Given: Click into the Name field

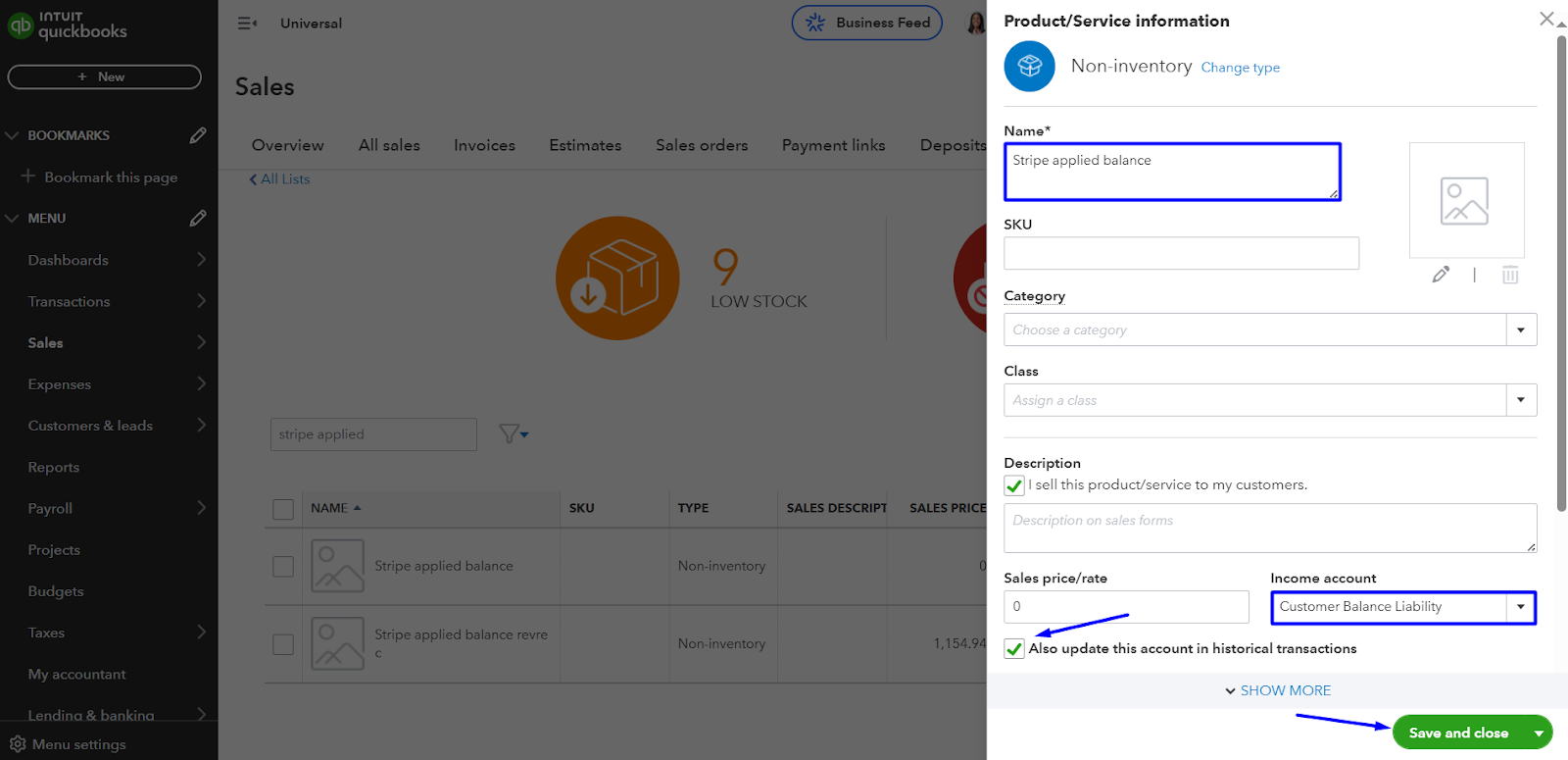Looking at the screenshot, I should [1172, 173].
